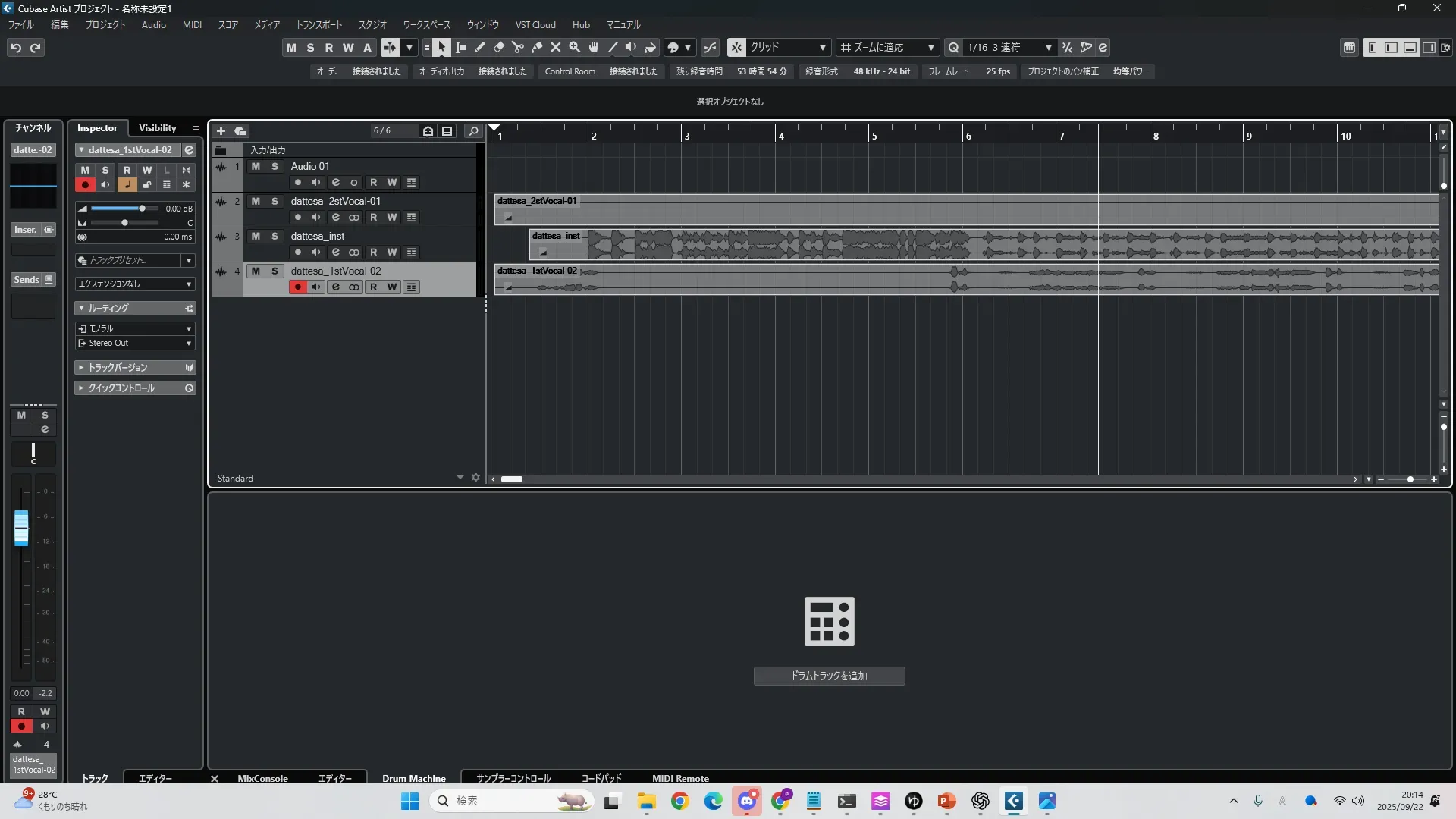Switch to the MixConsole tab
This screenshot has width=1456, height=819.
coord(262,778)
